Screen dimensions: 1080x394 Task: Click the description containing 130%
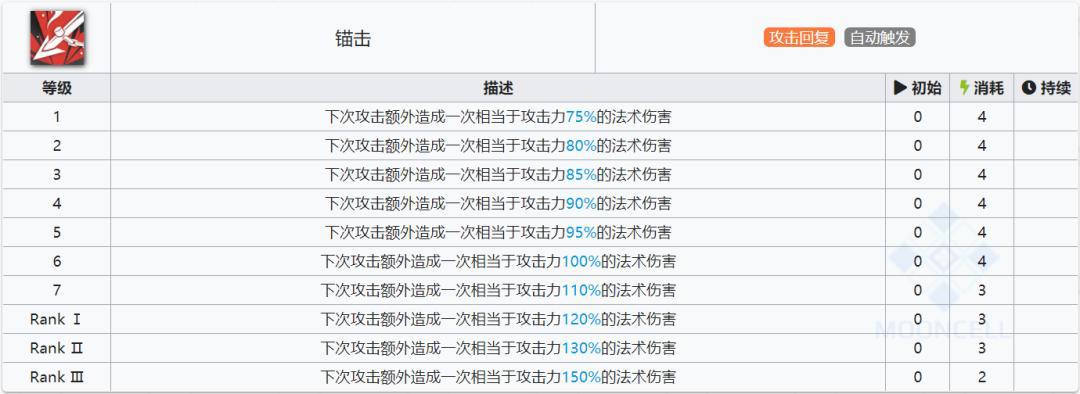(x=498, y=349)
